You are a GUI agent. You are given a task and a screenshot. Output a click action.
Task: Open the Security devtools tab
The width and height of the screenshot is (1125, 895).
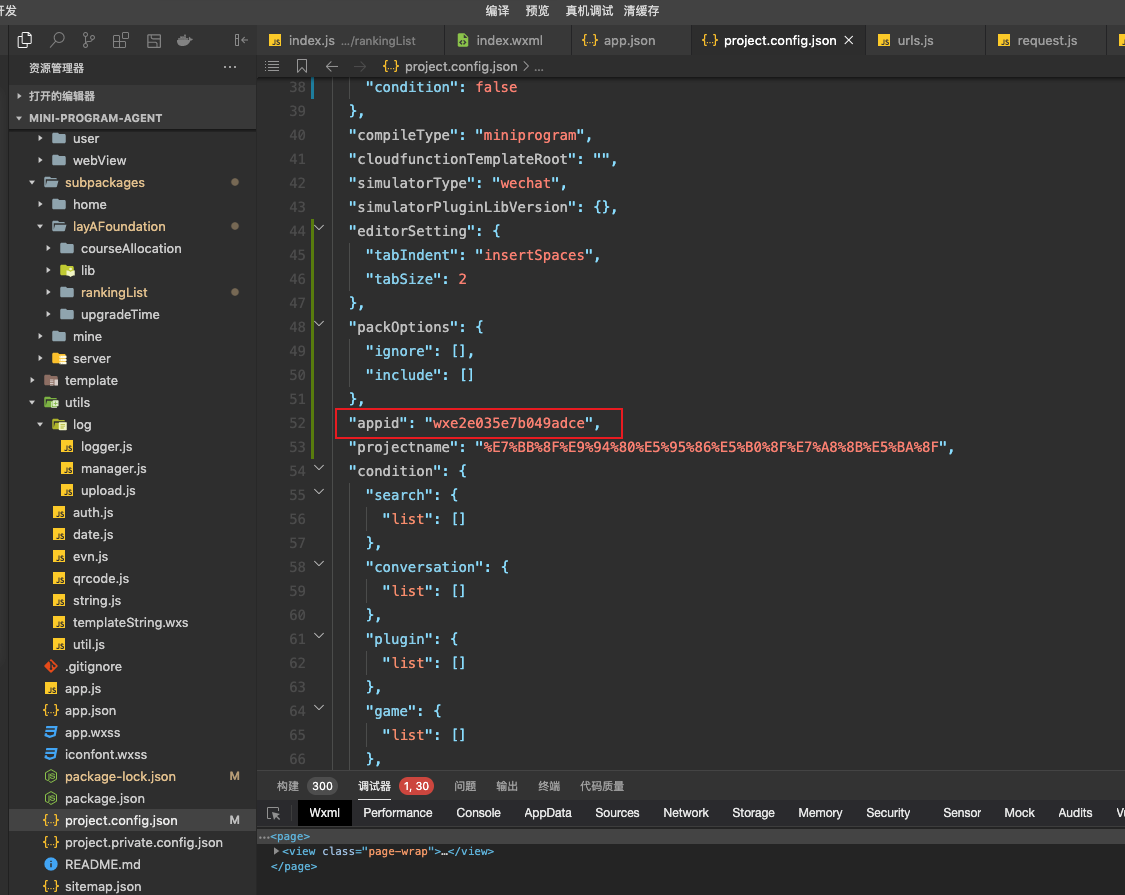pyautogui.click(x=888, y=812)
